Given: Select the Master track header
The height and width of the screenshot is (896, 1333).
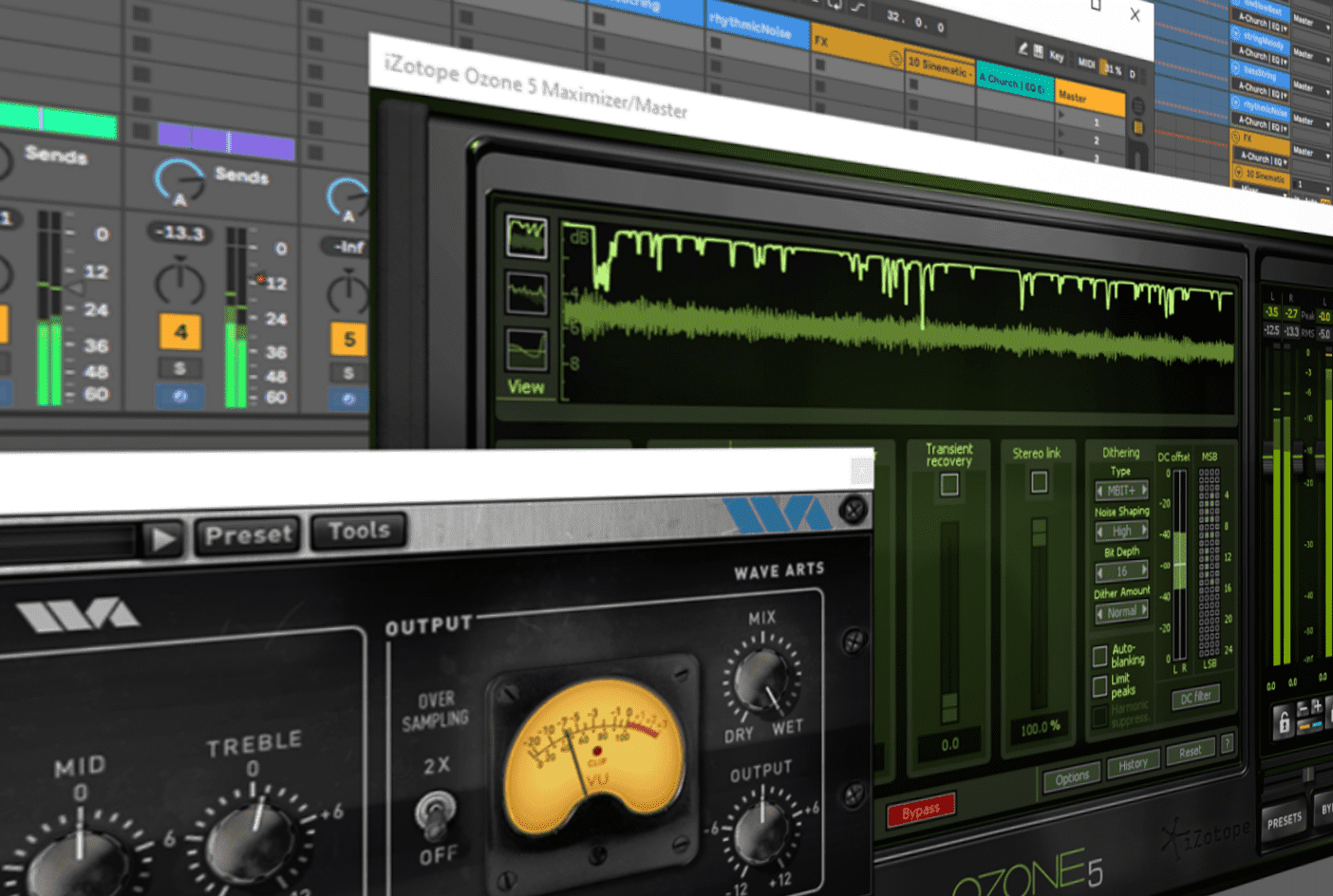Looking at the screenshot, I should pyautogui.click(x=1090, y=99).
